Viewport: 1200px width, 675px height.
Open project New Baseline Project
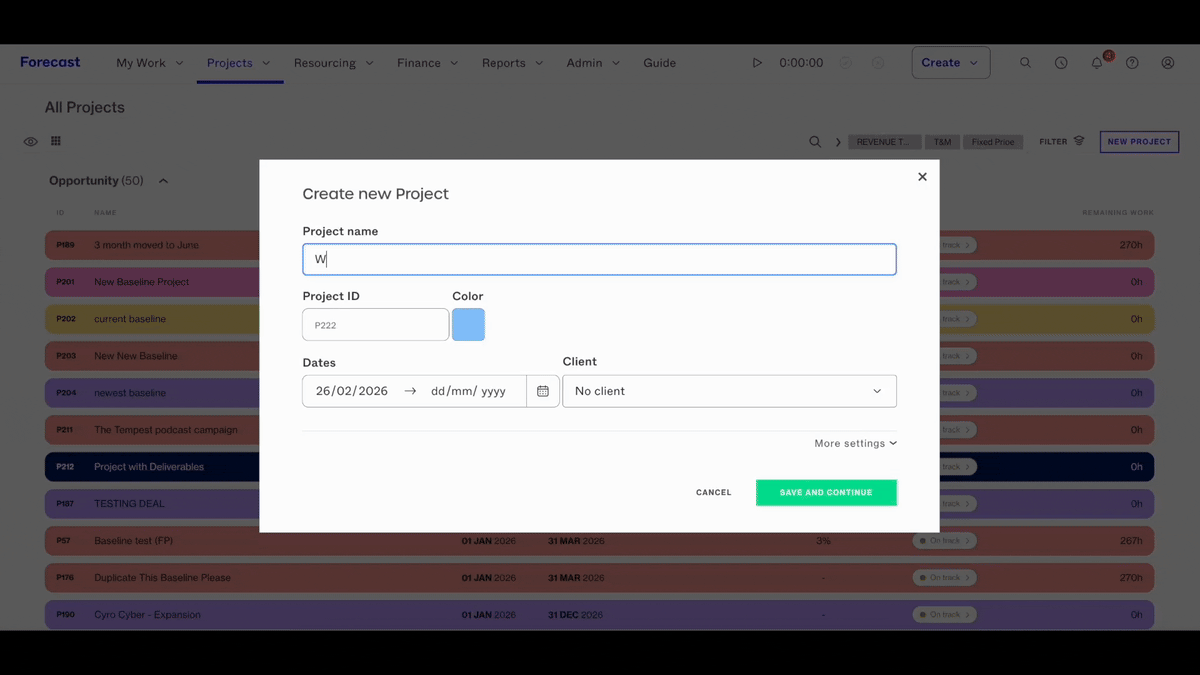[141, 282]
